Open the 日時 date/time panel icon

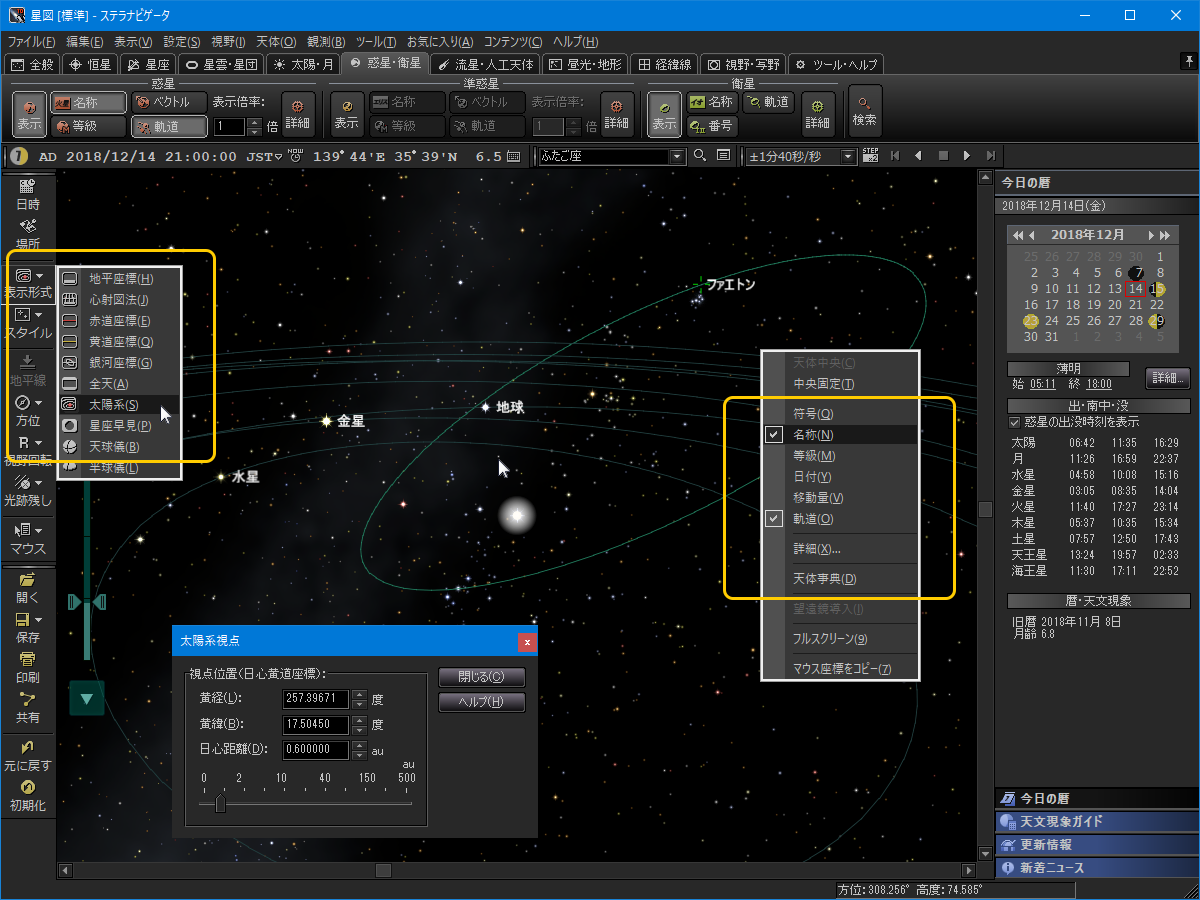(27, 187)
